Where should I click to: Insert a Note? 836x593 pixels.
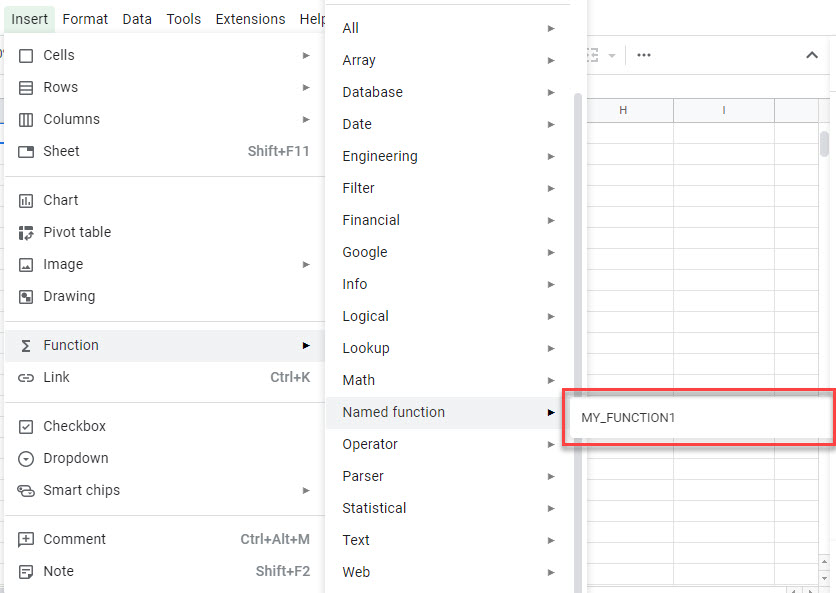(x=59, y=571)
